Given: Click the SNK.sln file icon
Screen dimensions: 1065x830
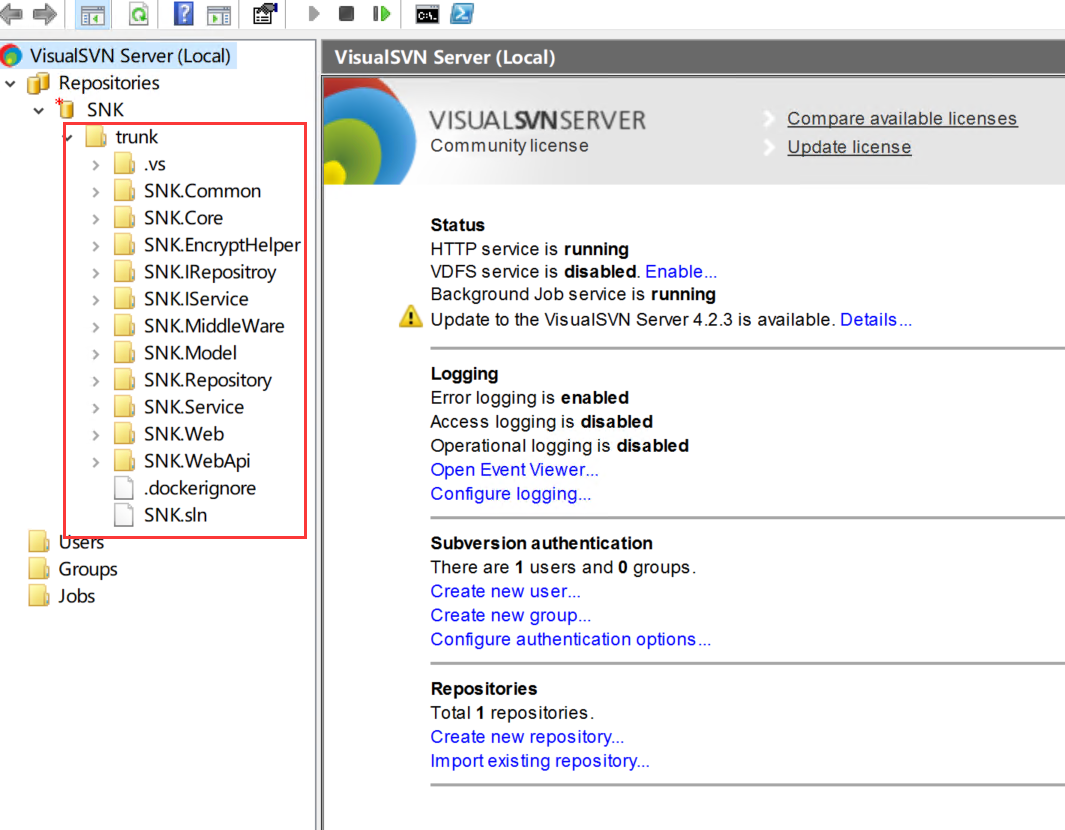Looking at the screenshot, I should click(x=124, y=515).
